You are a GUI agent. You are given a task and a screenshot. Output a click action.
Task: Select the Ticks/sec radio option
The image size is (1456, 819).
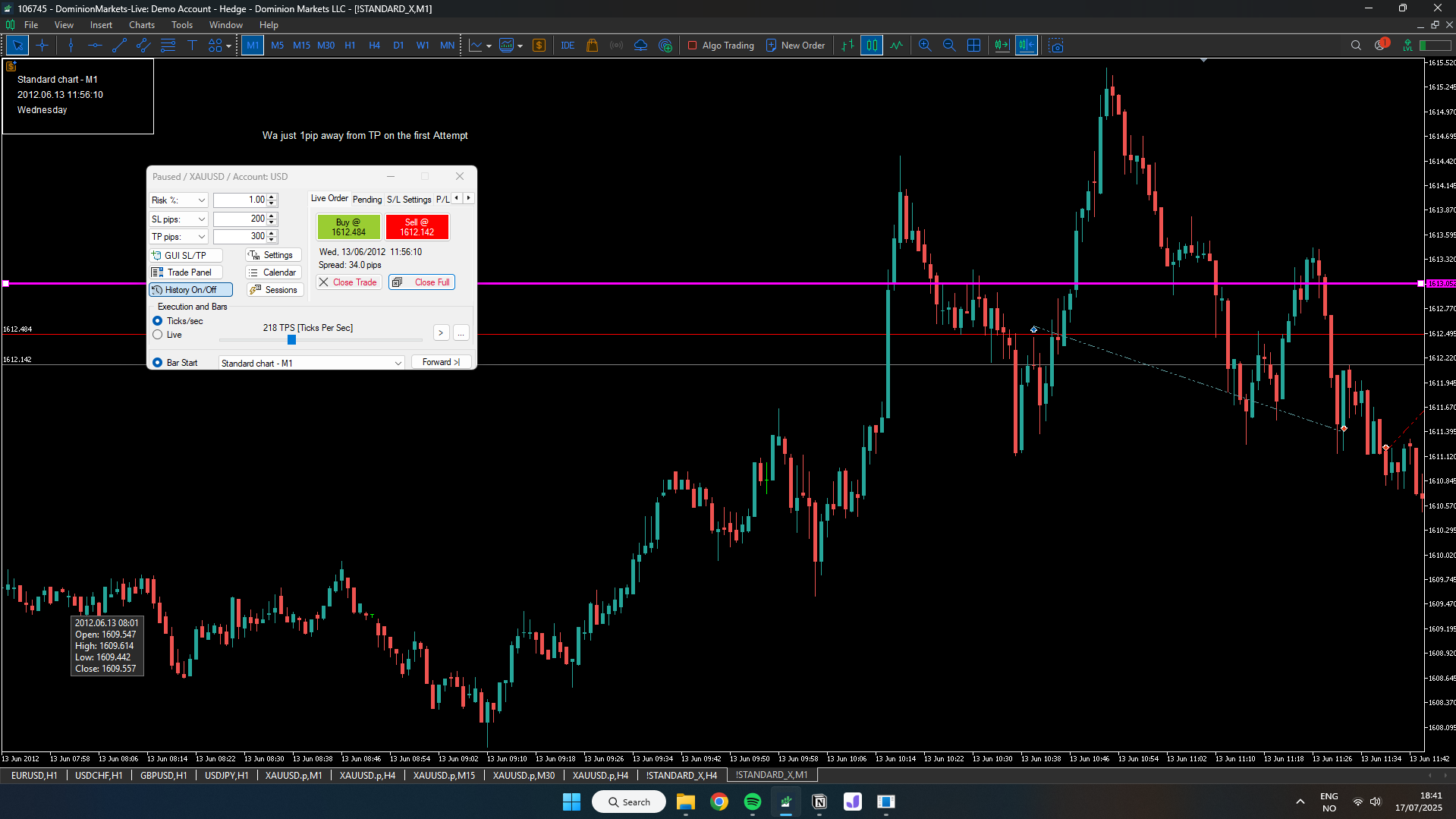(158, 321)
